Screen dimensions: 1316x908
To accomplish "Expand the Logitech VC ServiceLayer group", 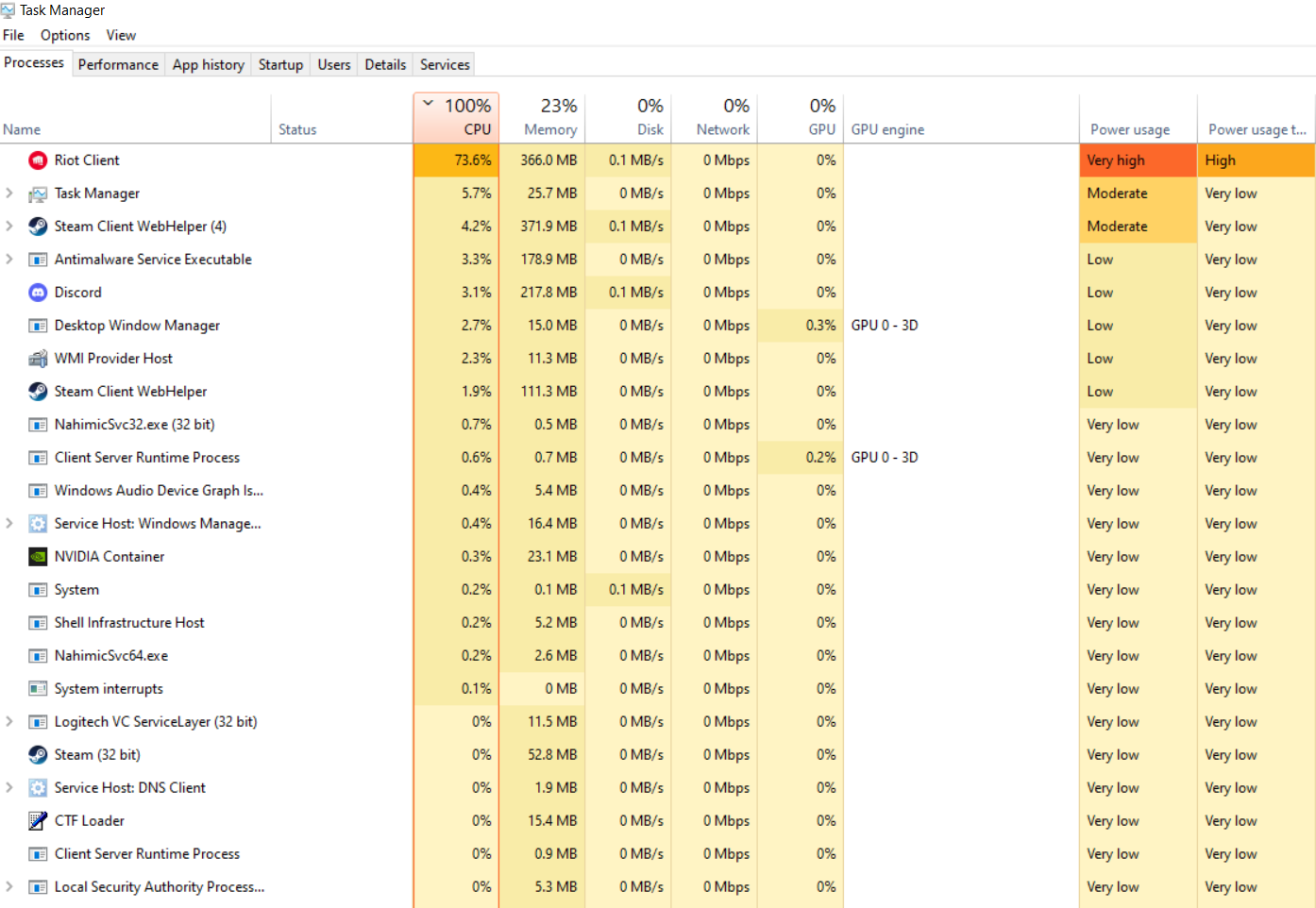I will click(x=9, y=722).
